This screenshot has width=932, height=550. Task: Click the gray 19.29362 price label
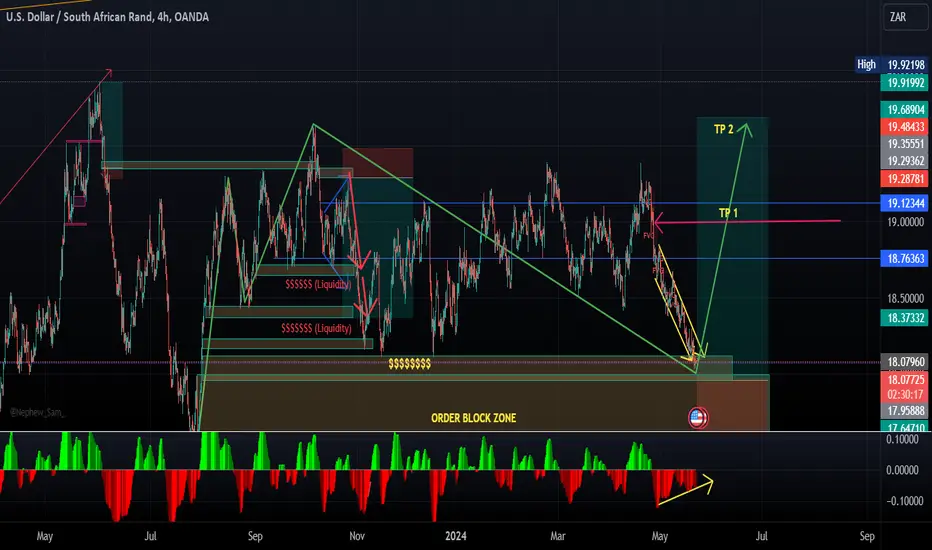click(x=905, y=161)
